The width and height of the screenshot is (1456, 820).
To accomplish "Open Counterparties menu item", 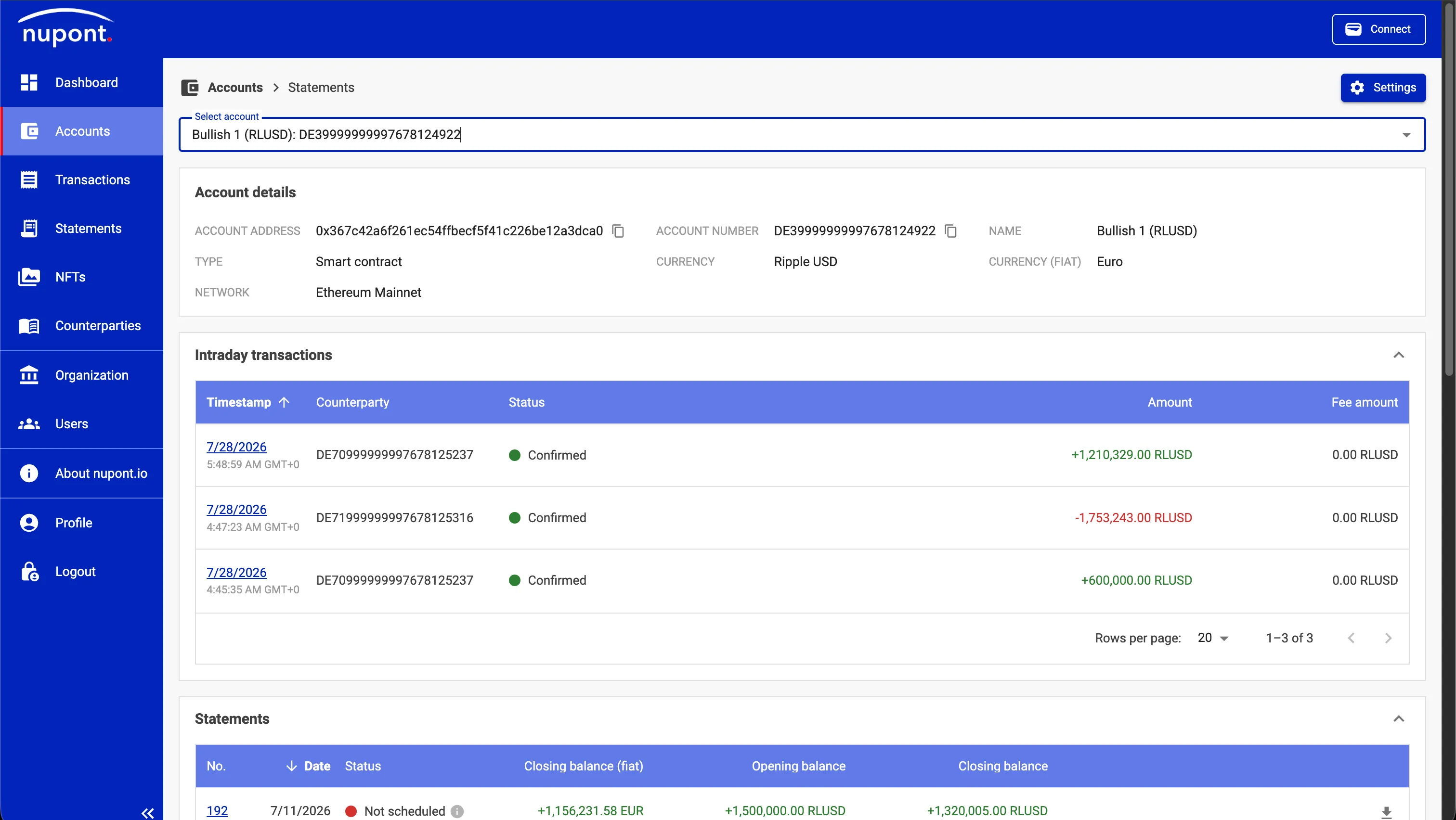I will point(82,326).
